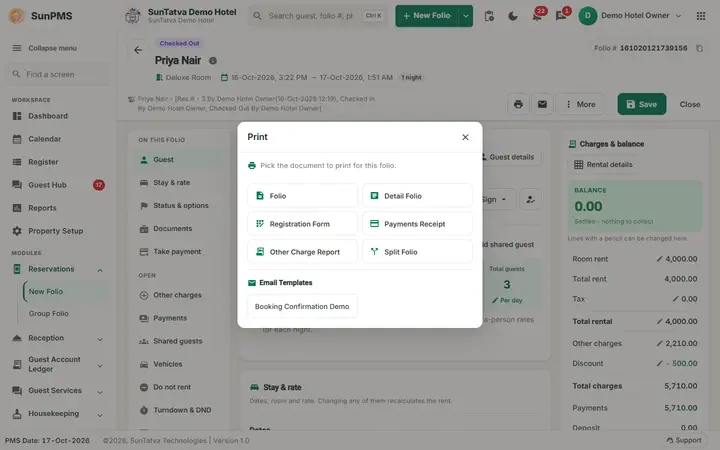Choose Detail Folio to print
This screenshot has width=720, height=450.
tap(417, 196)
